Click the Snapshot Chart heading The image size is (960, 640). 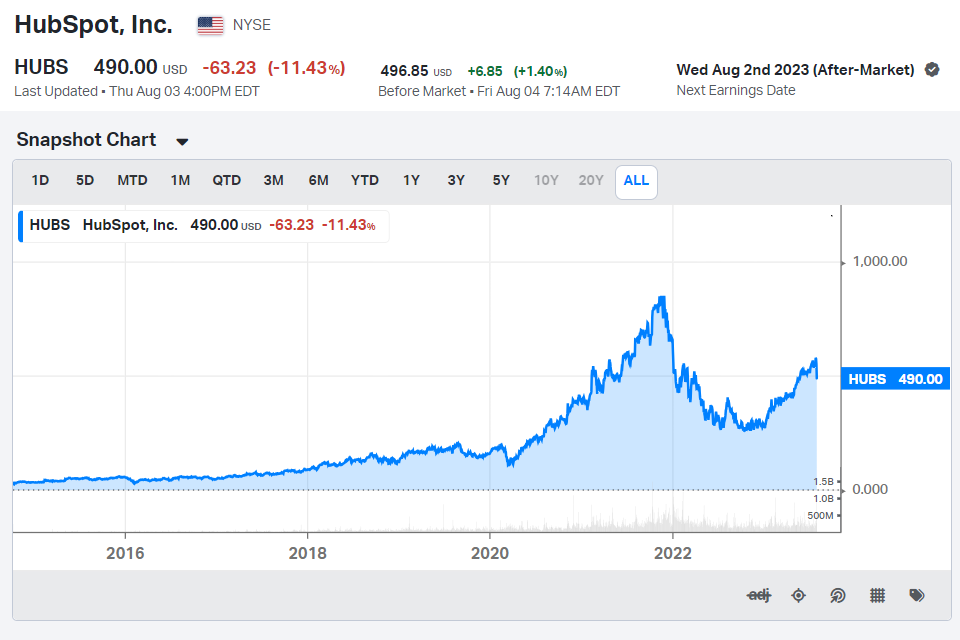point(86,140)
